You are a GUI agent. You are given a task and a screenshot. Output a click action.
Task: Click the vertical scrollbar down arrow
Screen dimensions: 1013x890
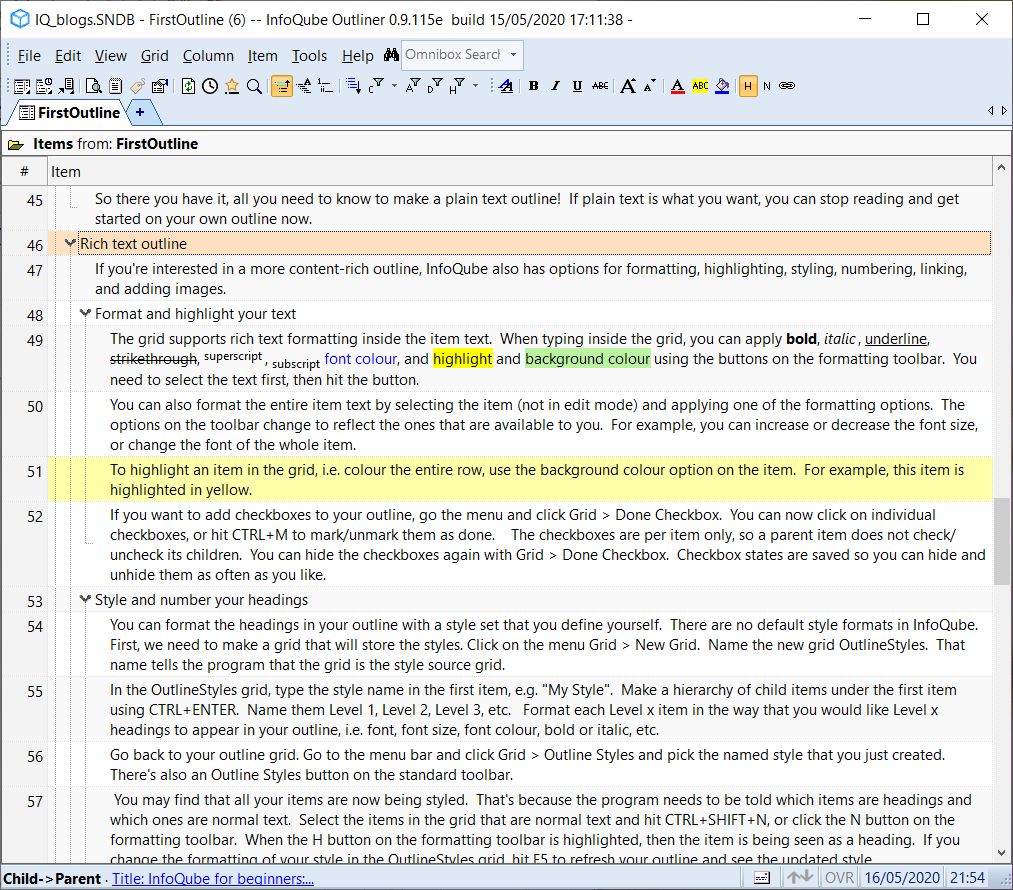point(1002,853)
